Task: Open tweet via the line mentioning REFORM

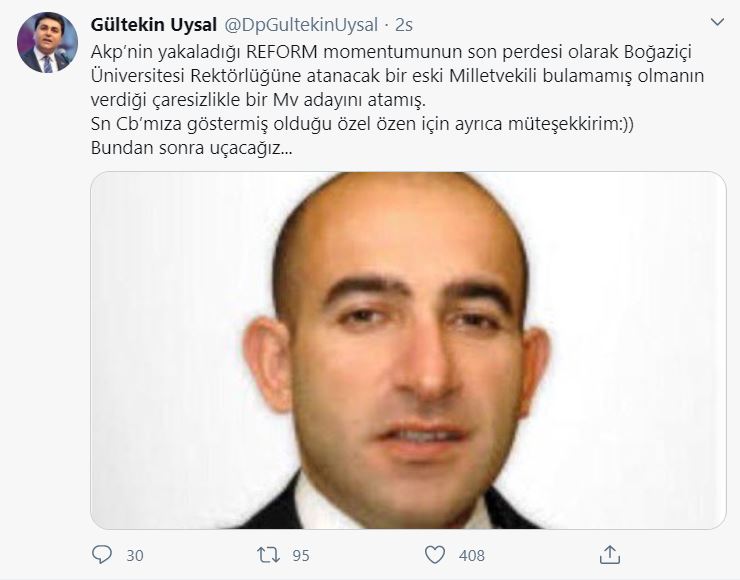Action: [x=391, y=52]
